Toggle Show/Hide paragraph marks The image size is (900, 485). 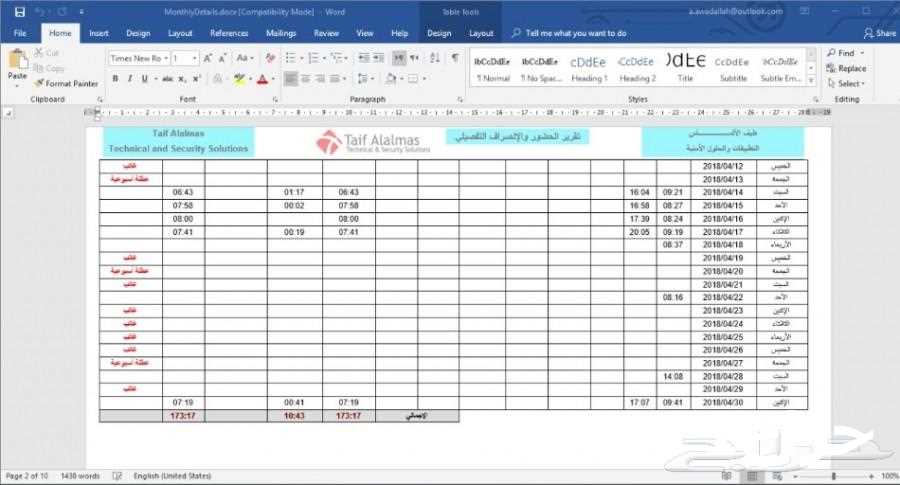pyautogui.click(x=455, y=58)
